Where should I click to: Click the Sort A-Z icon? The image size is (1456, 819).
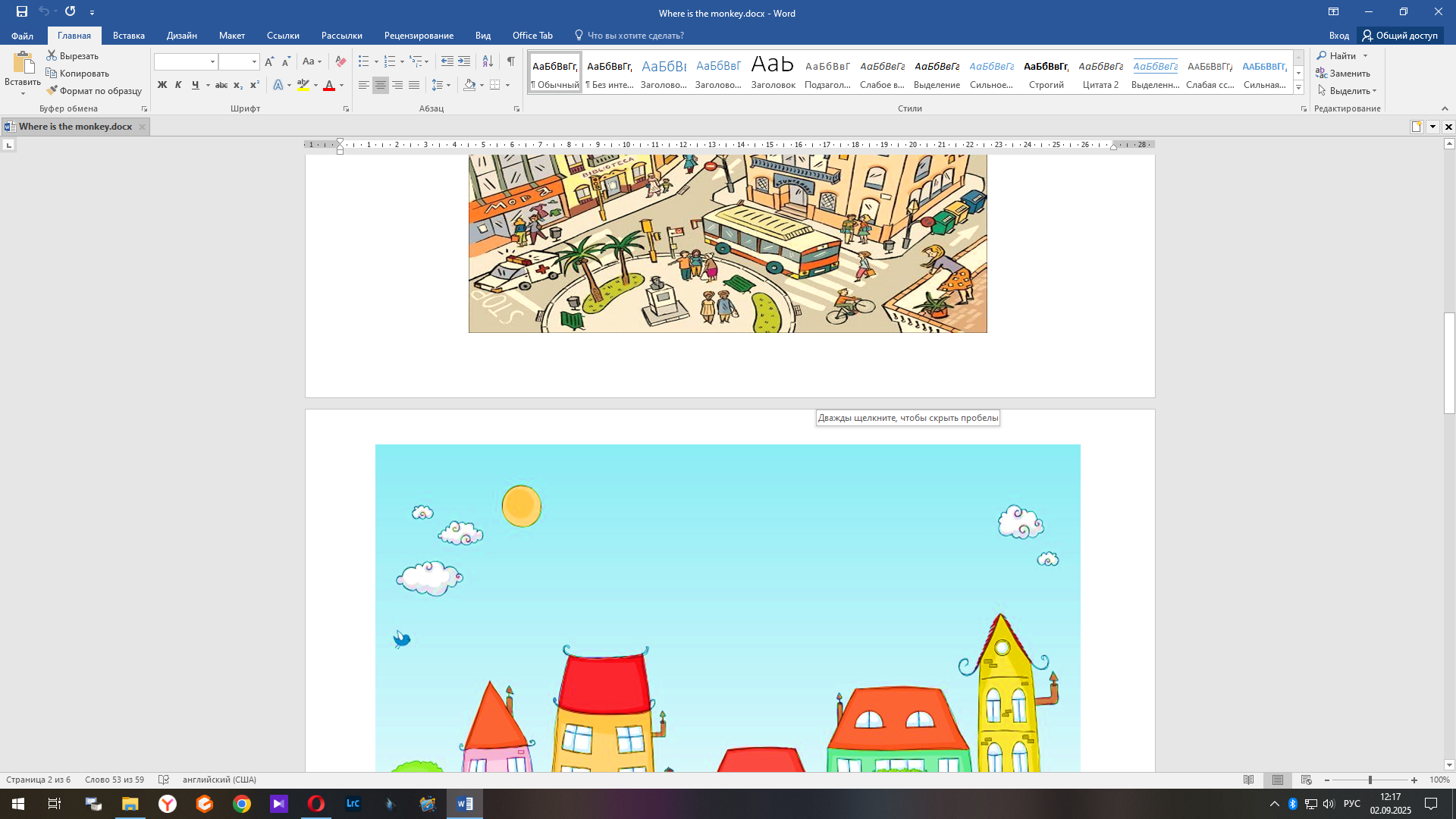point(488,61)
